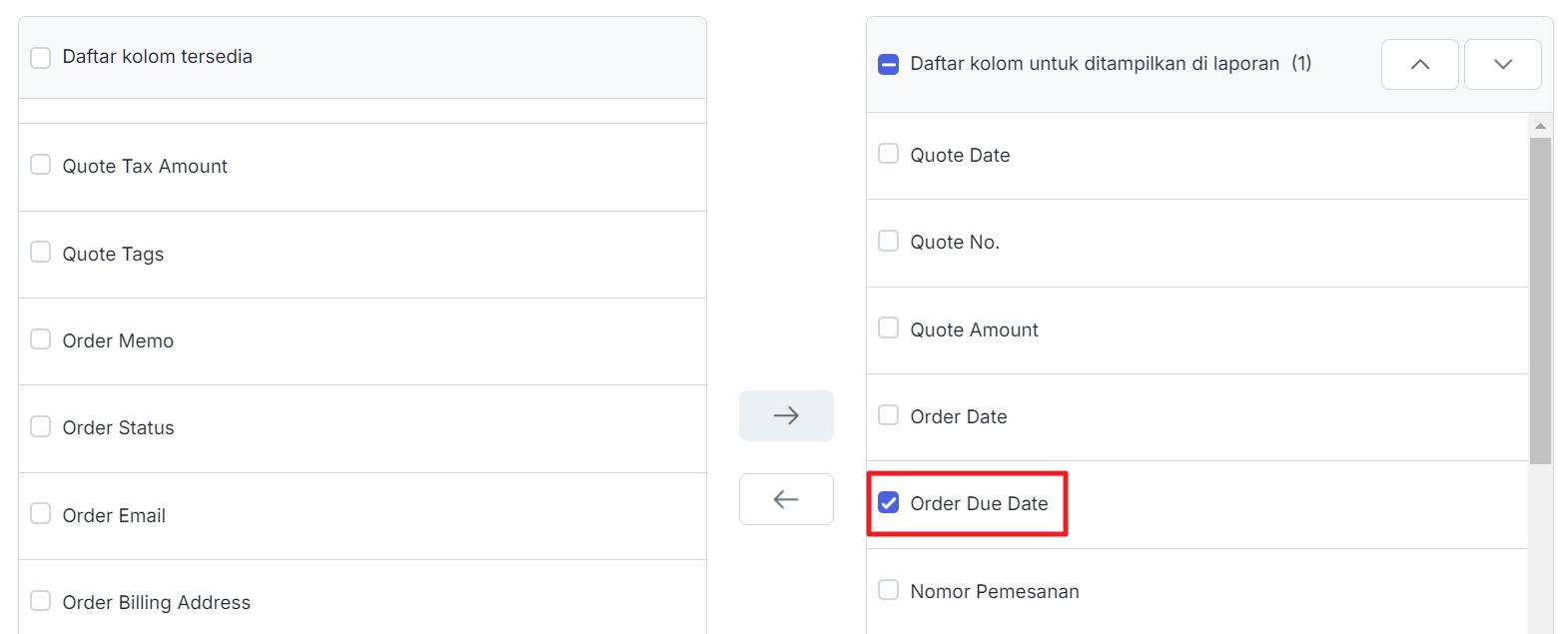Select the Order Email checkbox
The height and width of the screenshot is (634, 1568).
41,514
